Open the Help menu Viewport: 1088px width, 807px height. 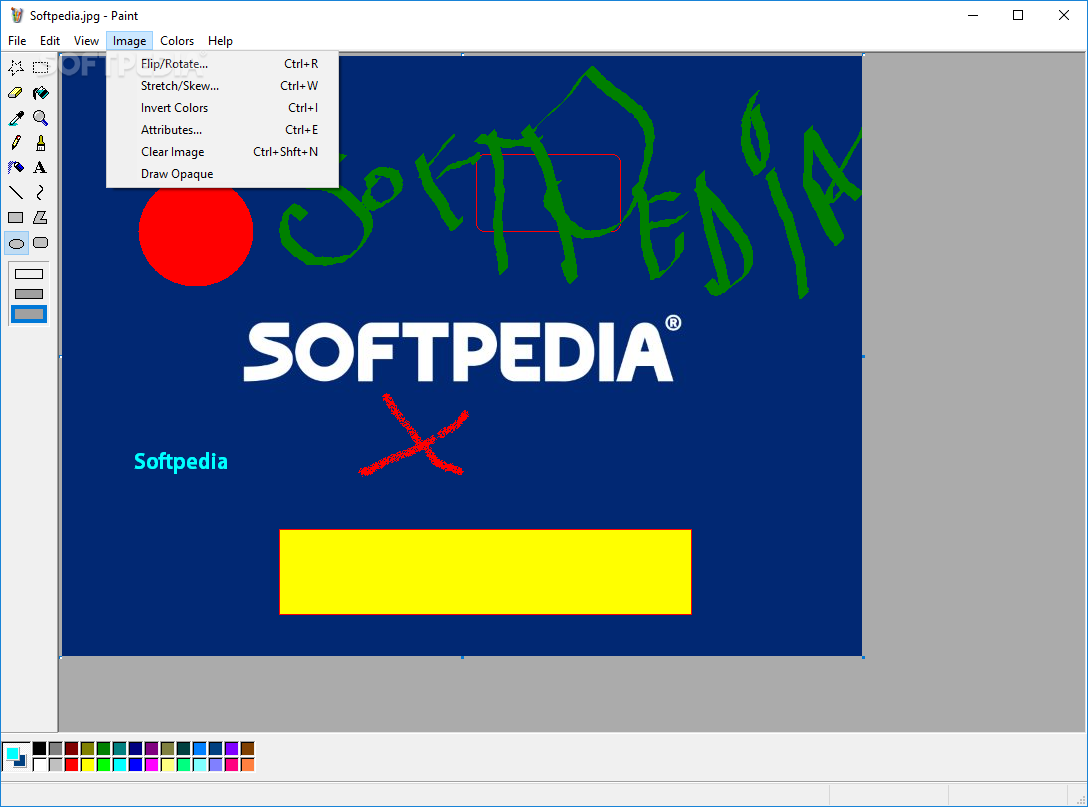pos(220,41)
